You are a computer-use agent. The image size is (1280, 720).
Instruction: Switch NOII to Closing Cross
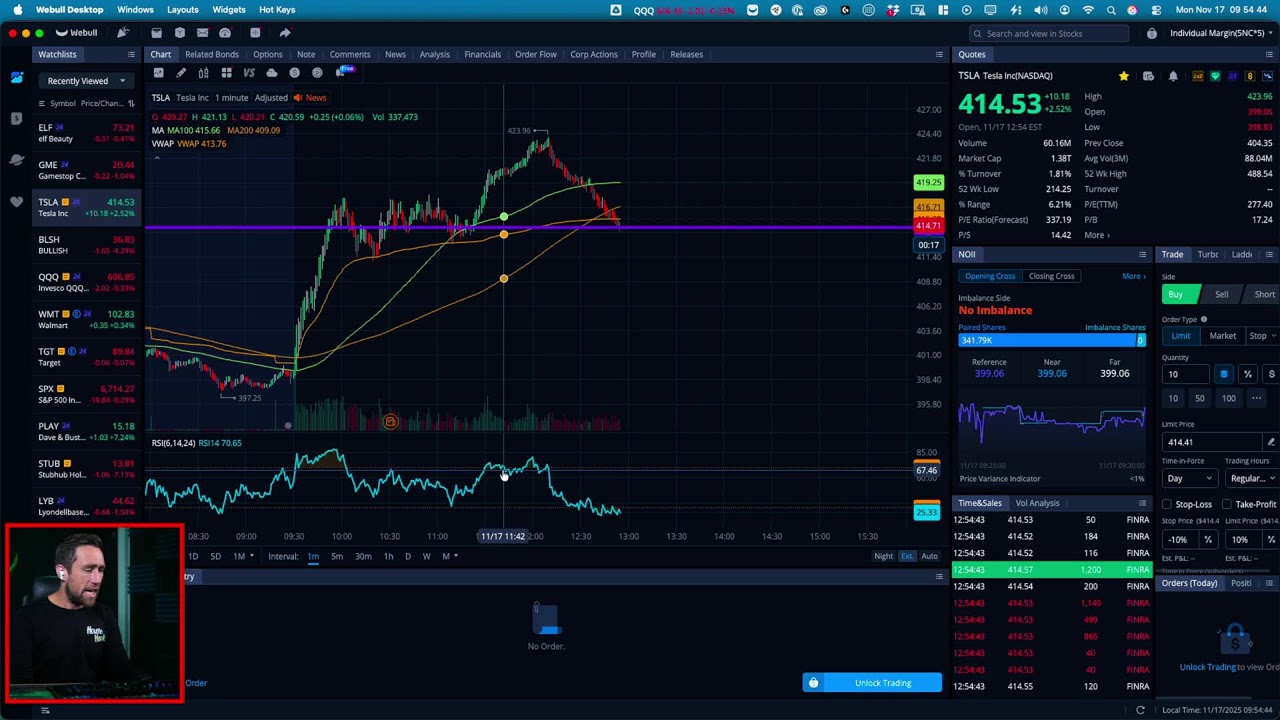tap(1051, 276)
